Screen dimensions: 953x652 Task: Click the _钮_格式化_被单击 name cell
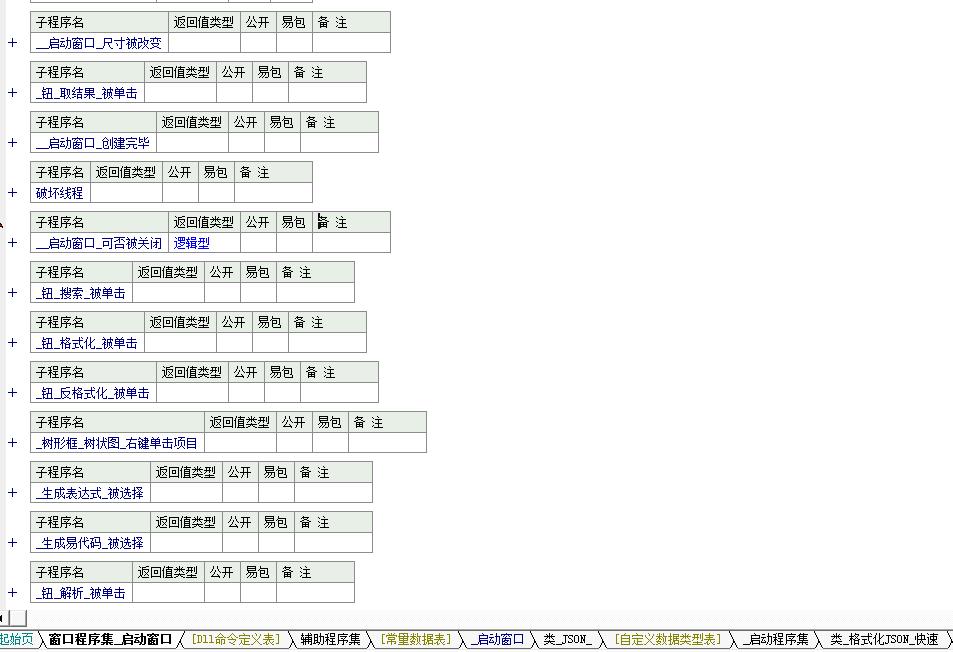pyautogui.click(x=88, y=343)
